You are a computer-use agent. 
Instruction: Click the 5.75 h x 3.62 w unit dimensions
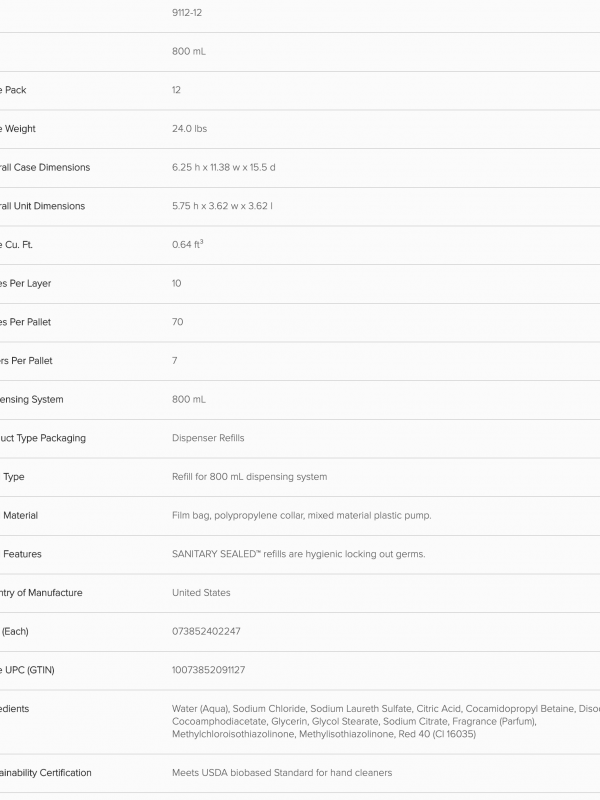click(222, 206)
